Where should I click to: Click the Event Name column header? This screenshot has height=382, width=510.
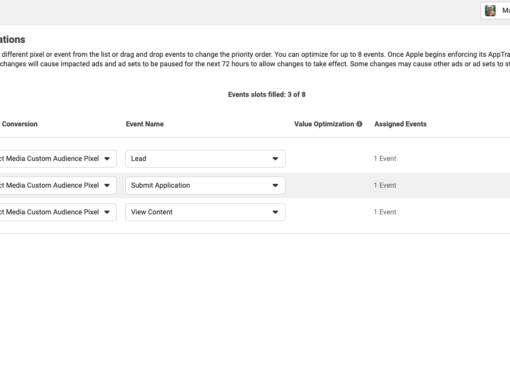pyautogui.click(x=145, y=124)
